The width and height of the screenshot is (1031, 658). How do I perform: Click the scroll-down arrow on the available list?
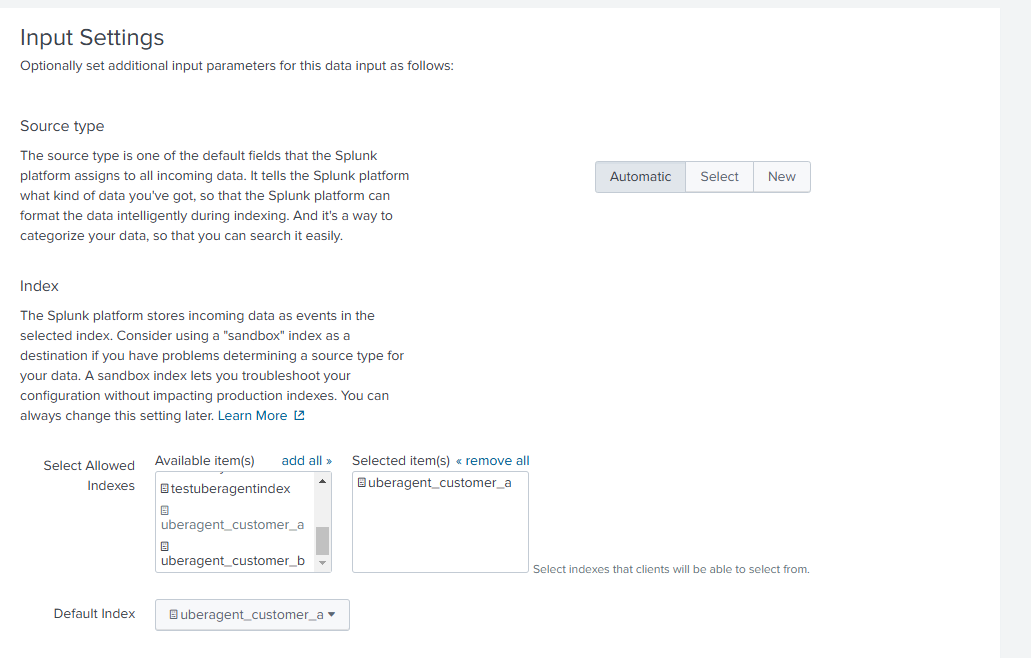pos(321,563)
